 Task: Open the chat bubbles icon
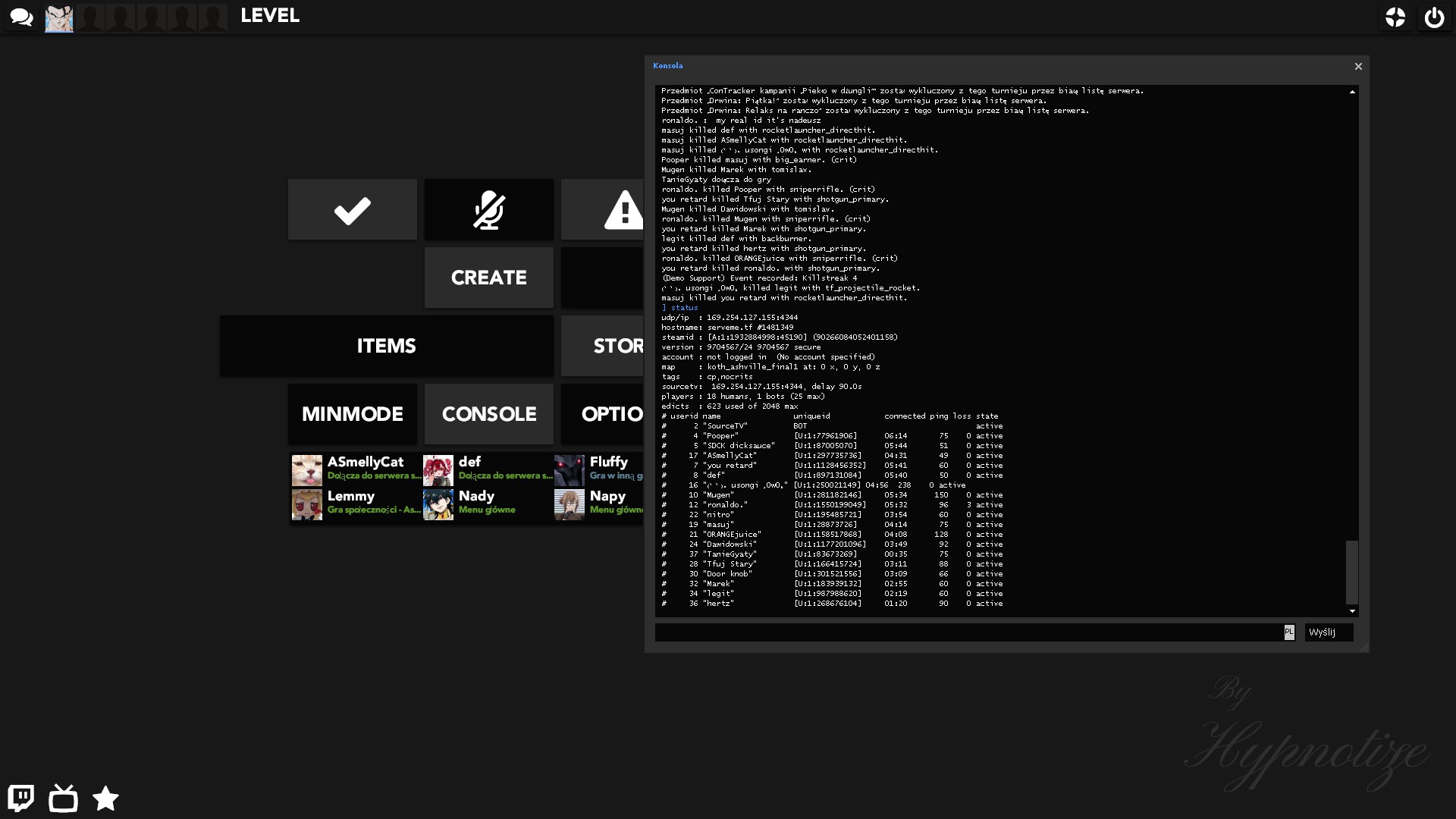pos(21,17)
